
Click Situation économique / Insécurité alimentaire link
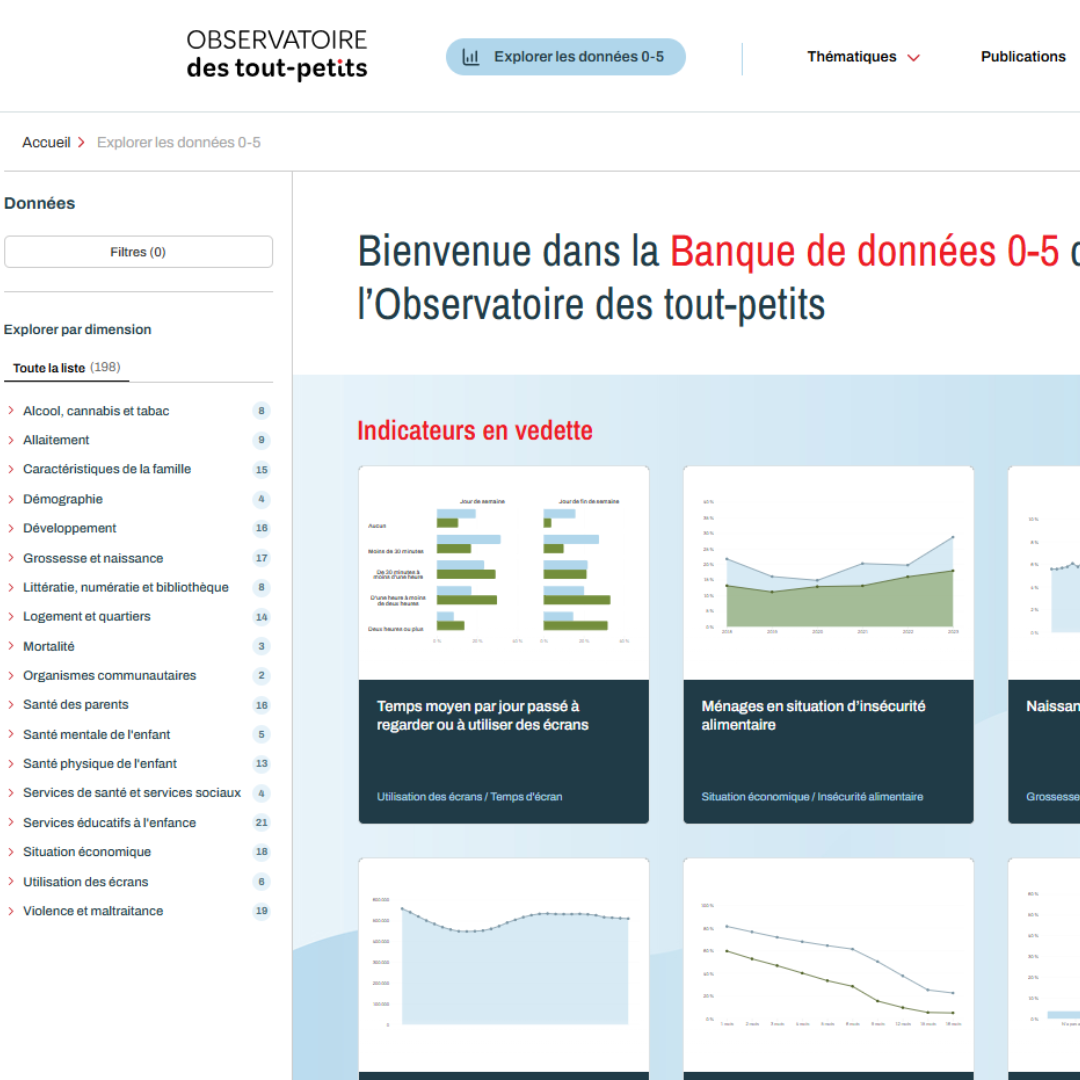tap(812, 797)
